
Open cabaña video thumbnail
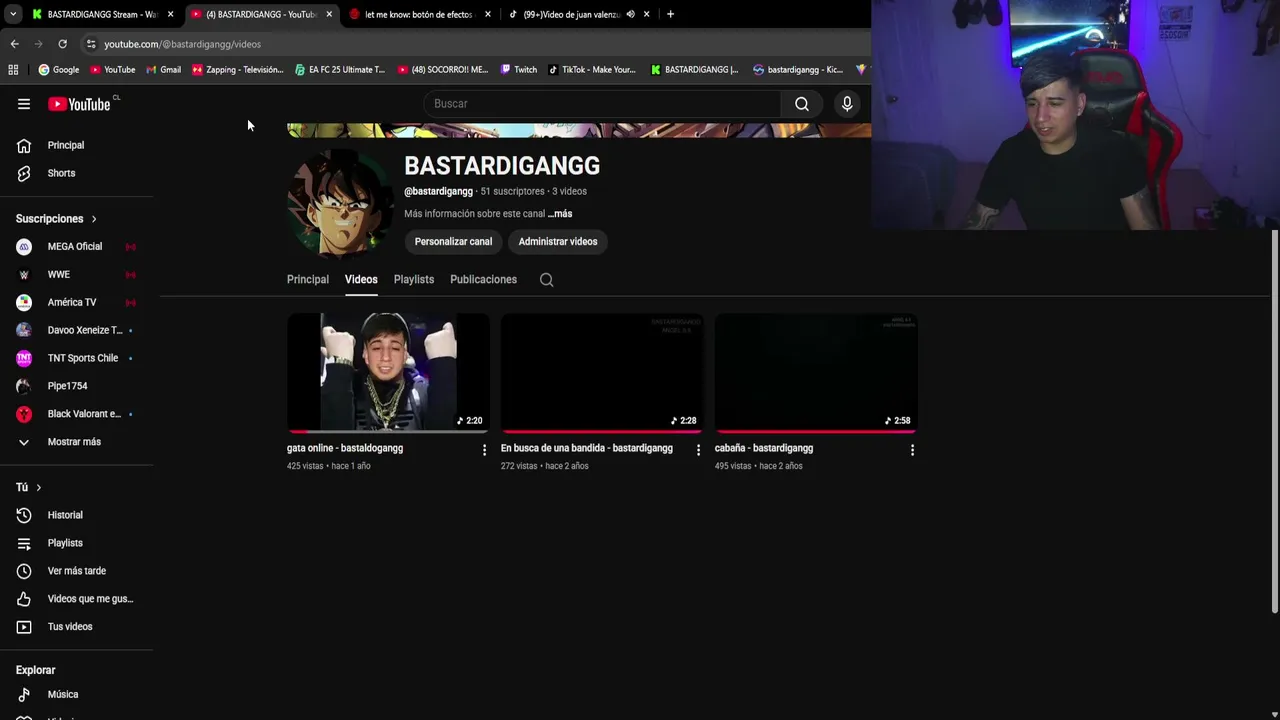click(816, 374)
